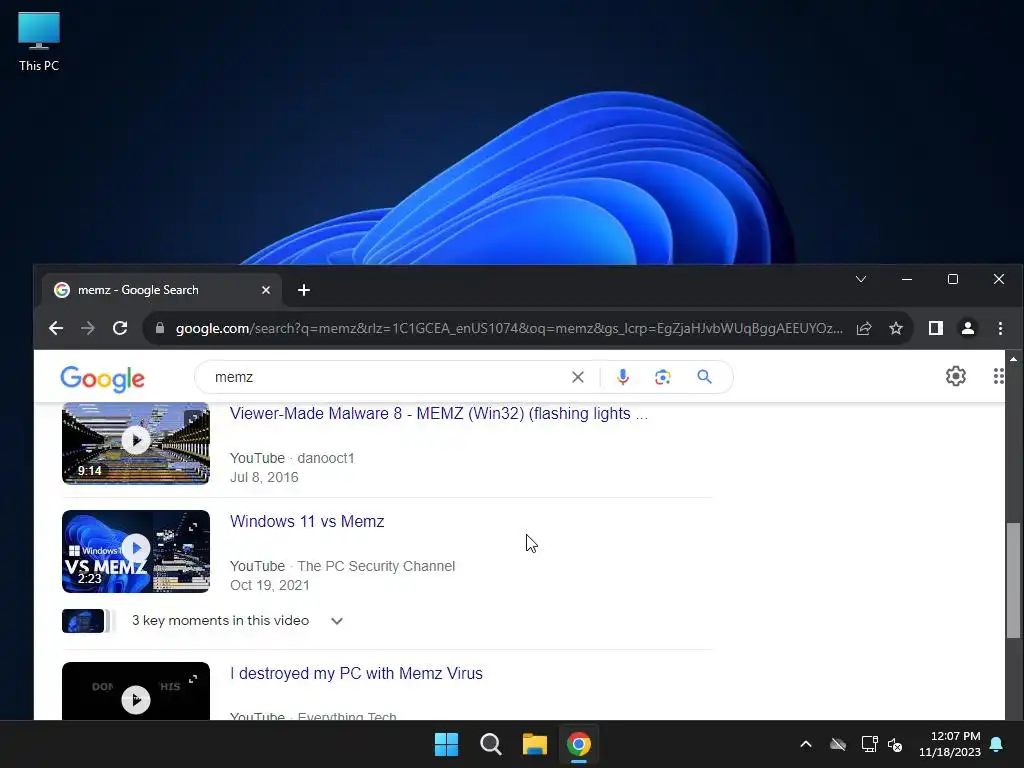This screenshot has height=768, width=1024.
Task: Play the Windows 11 VS MEMZ thumbnail
Action: point(136,551)
